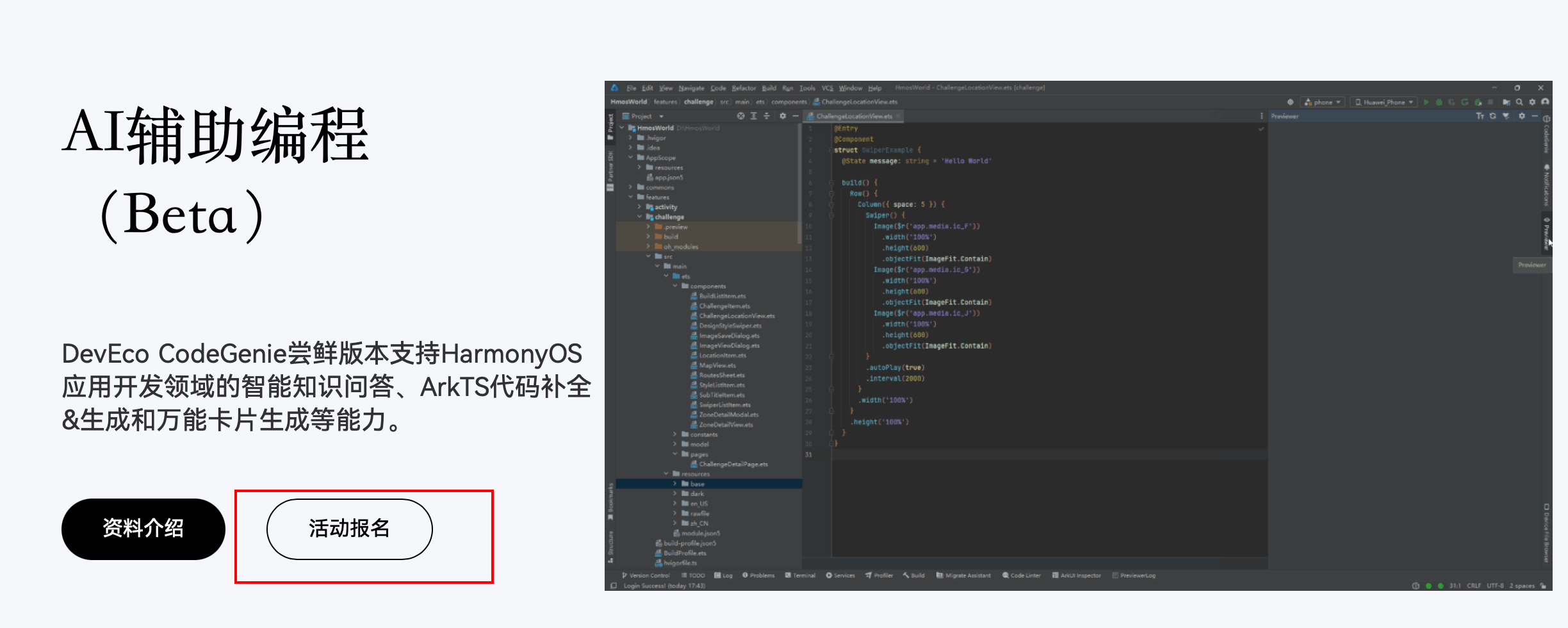
Task: Open the Help menu
Action: point(875,88)
